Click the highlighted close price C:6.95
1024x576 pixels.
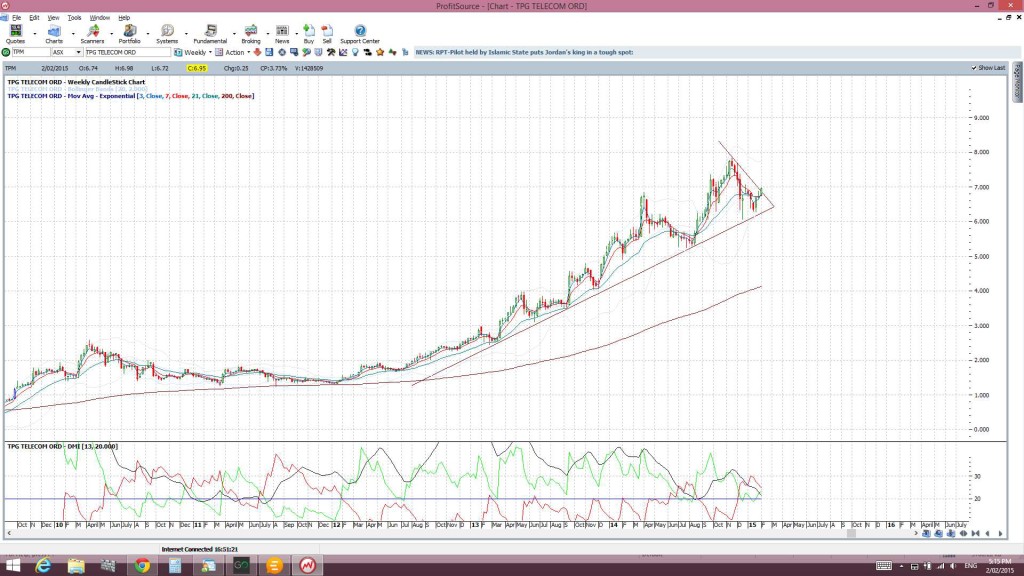(x=197, y=68)
